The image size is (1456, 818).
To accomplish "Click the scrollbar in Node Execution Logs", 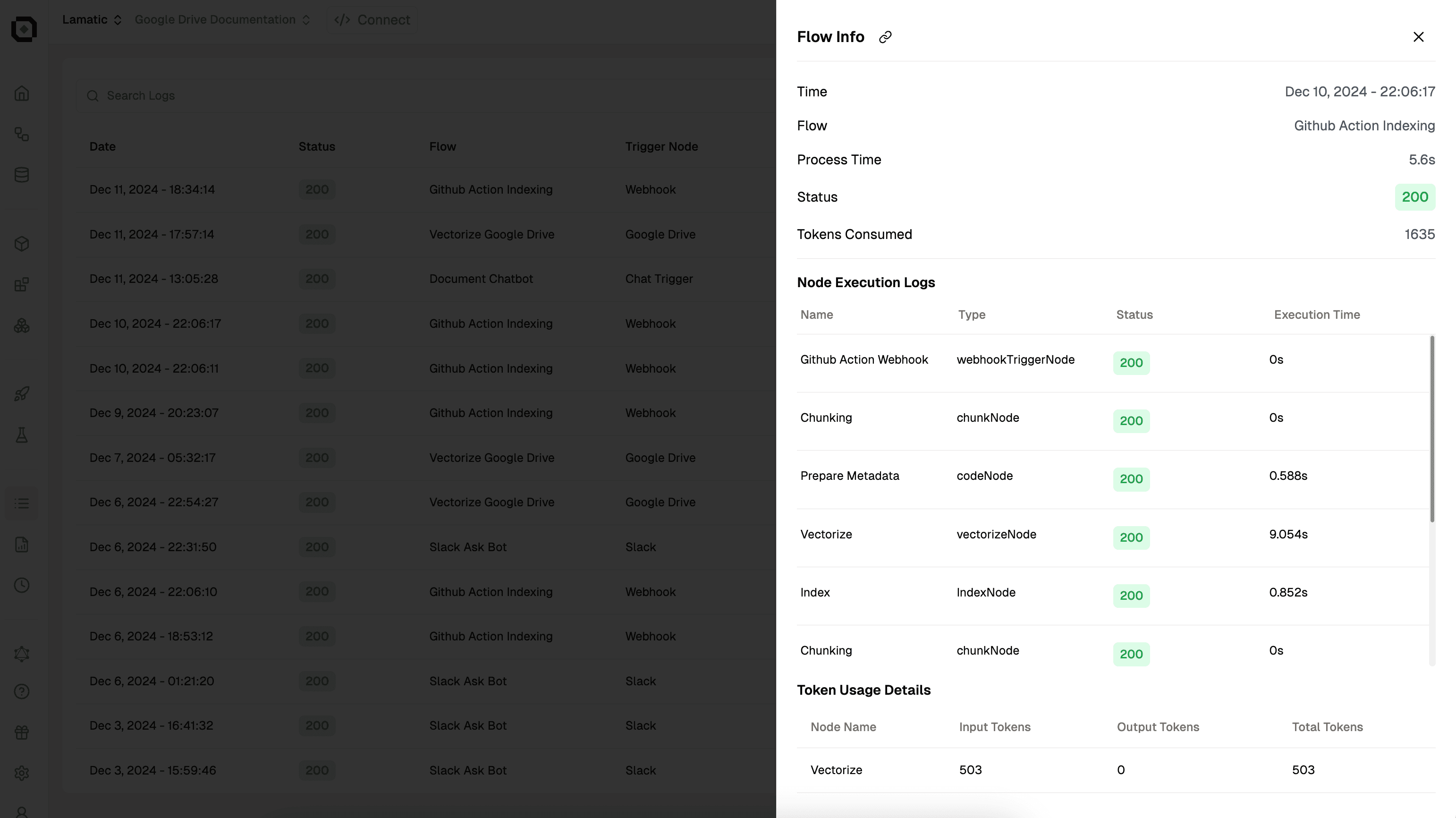I will click(x=1432, y=429).
